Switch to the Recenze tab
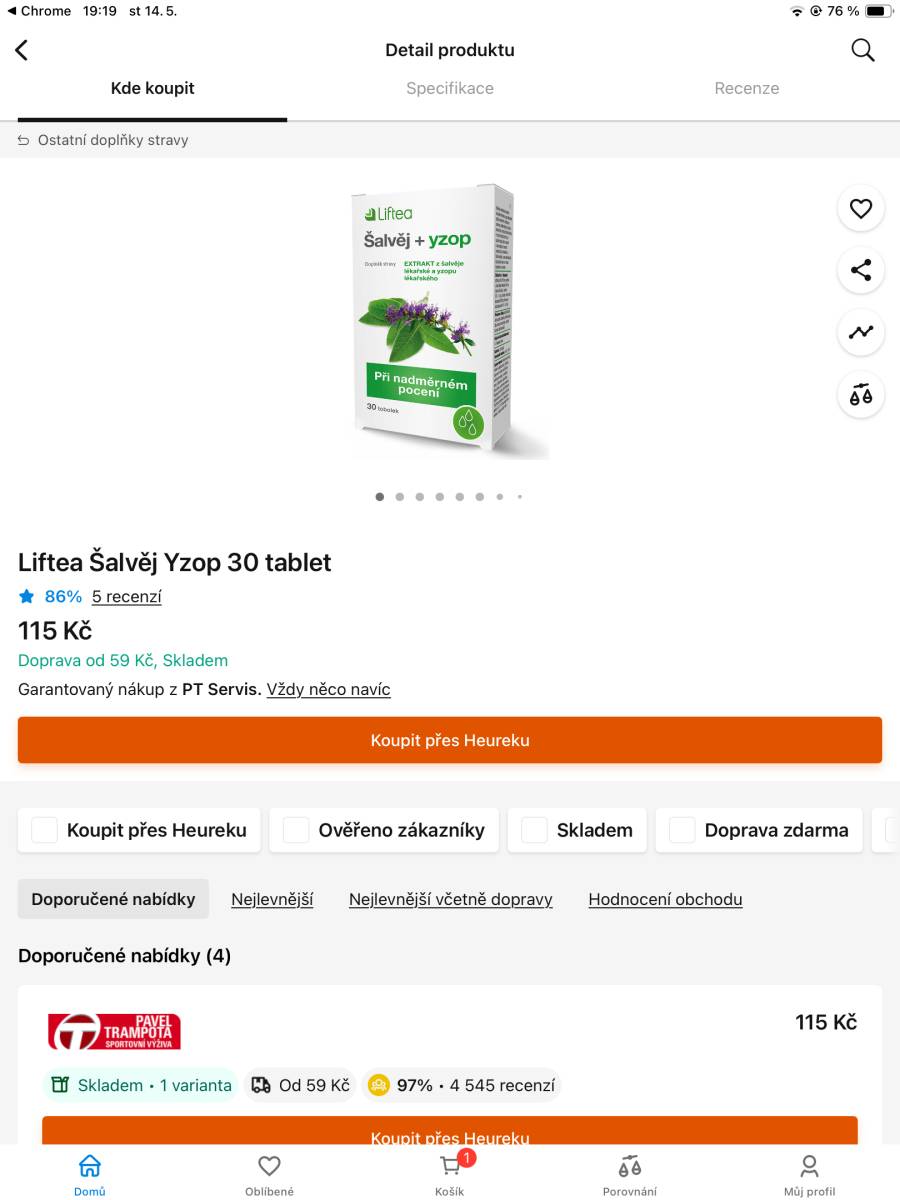The width and height of the screenshot is (900, 1200). [x=747, y=88]
